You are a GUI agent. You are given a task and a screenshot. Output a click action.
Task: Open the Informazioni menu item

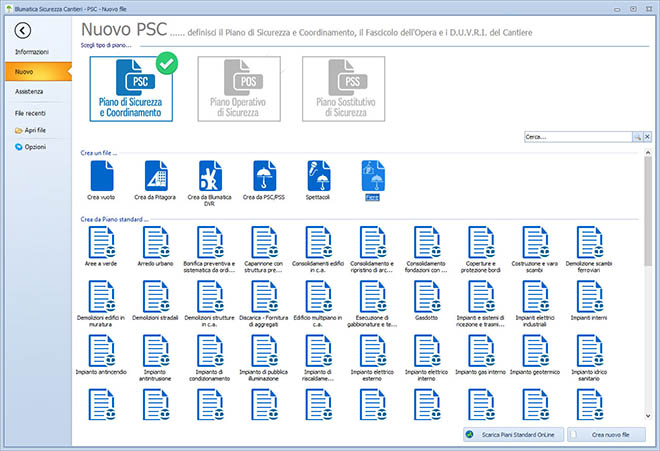31,51
